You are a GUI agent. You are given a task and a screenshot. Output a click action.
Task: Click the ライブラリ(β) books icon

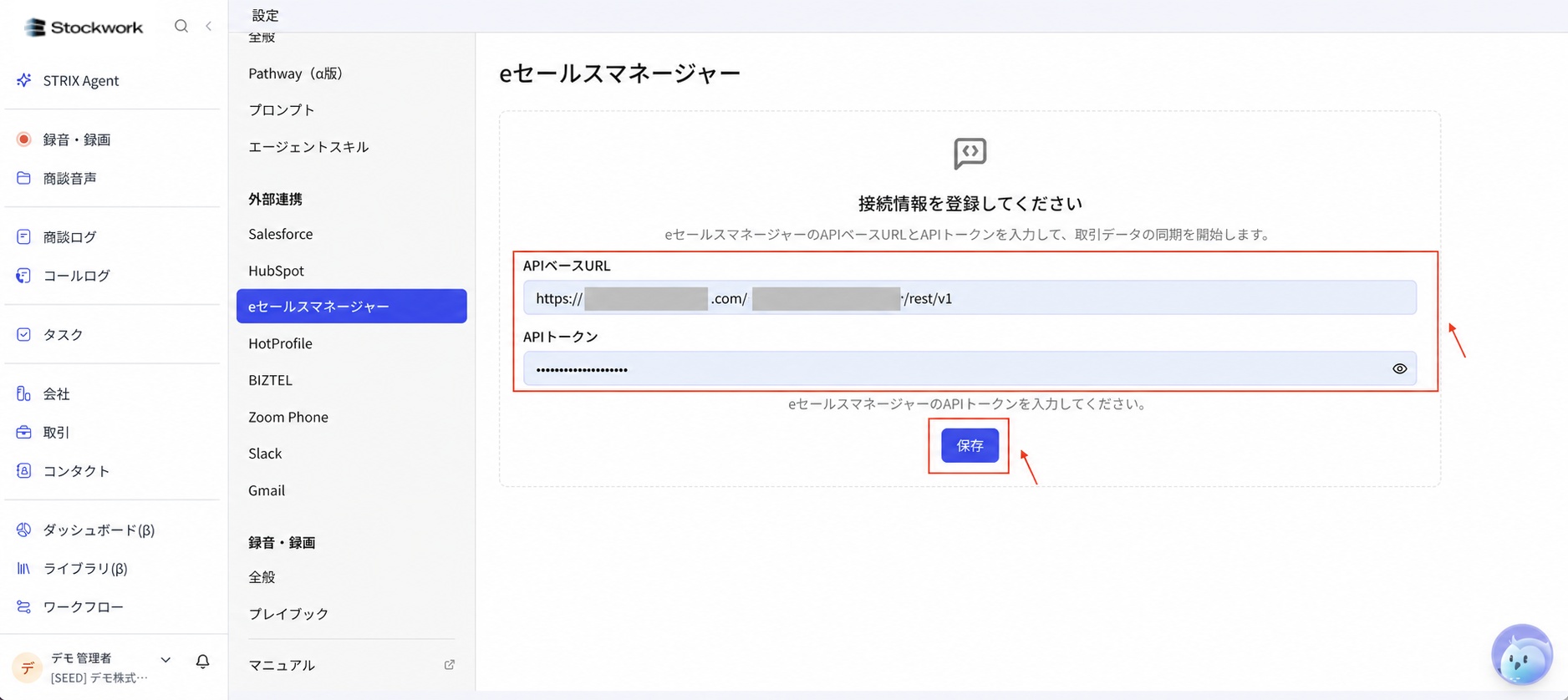click(x=23, y=568)
